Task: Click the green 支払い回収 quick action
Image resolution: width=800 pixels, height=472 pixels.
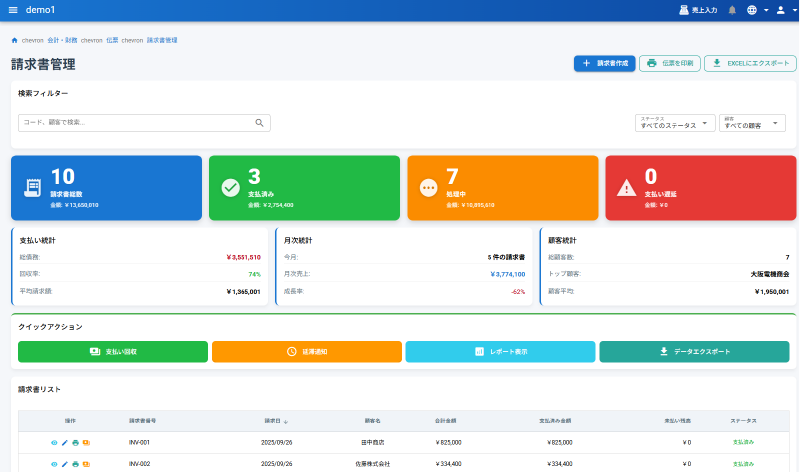Action: point(113,352)
